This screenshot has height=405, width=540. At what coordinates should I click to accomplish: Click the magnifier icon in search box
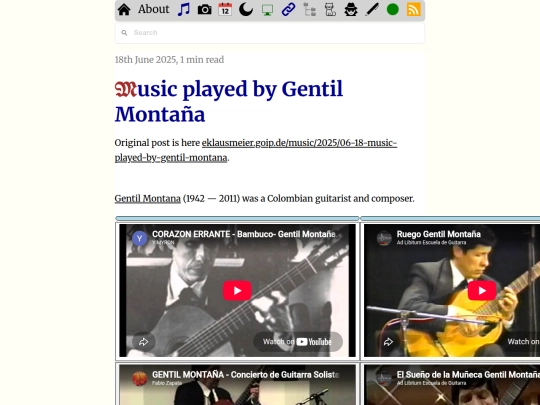click(124, 33)
